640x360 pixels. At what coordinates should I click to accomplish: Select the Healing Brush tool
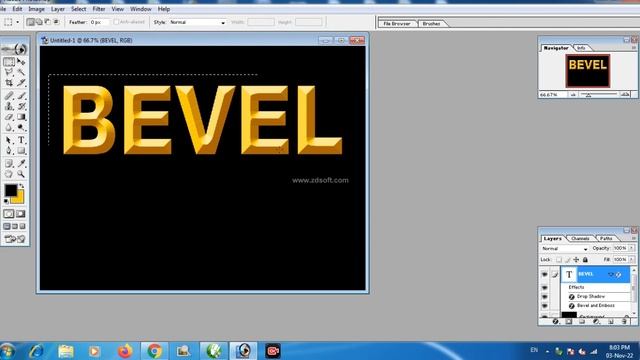(x=9, y=96)
